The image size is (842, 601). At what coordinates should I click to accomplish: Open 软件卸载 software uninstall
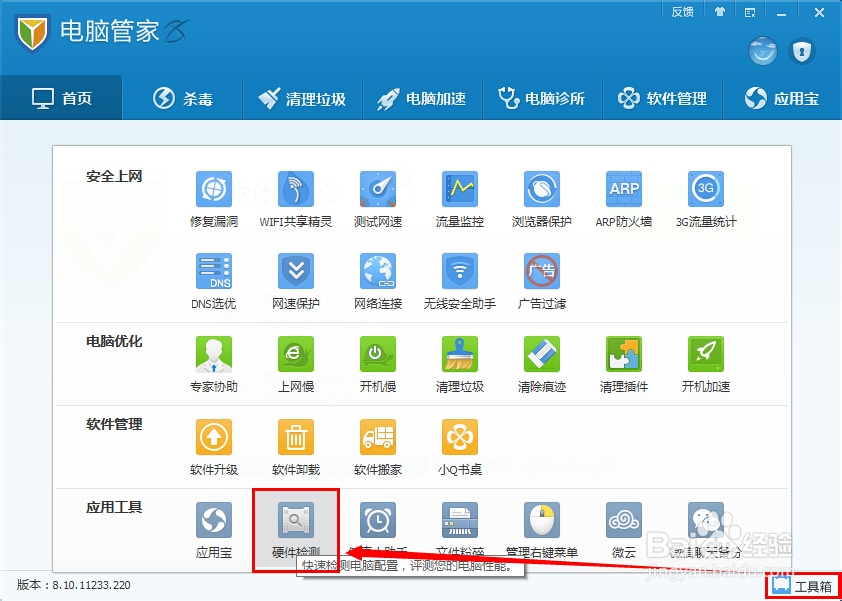296,448
